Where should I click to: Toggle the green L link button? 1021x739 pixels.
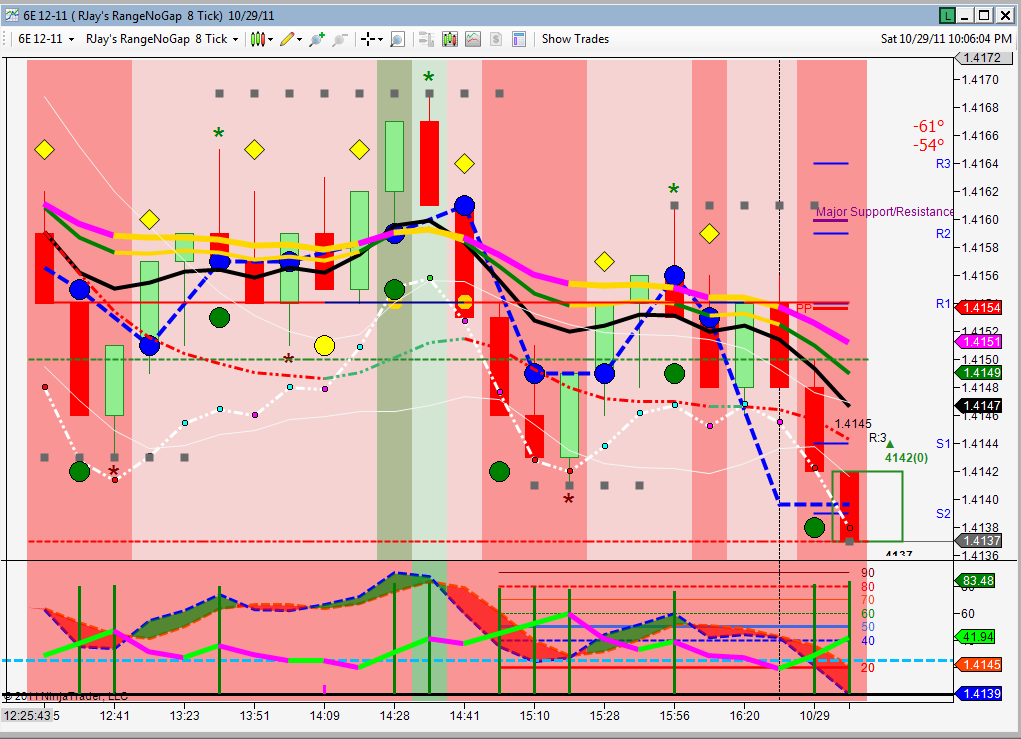(947, 15)
